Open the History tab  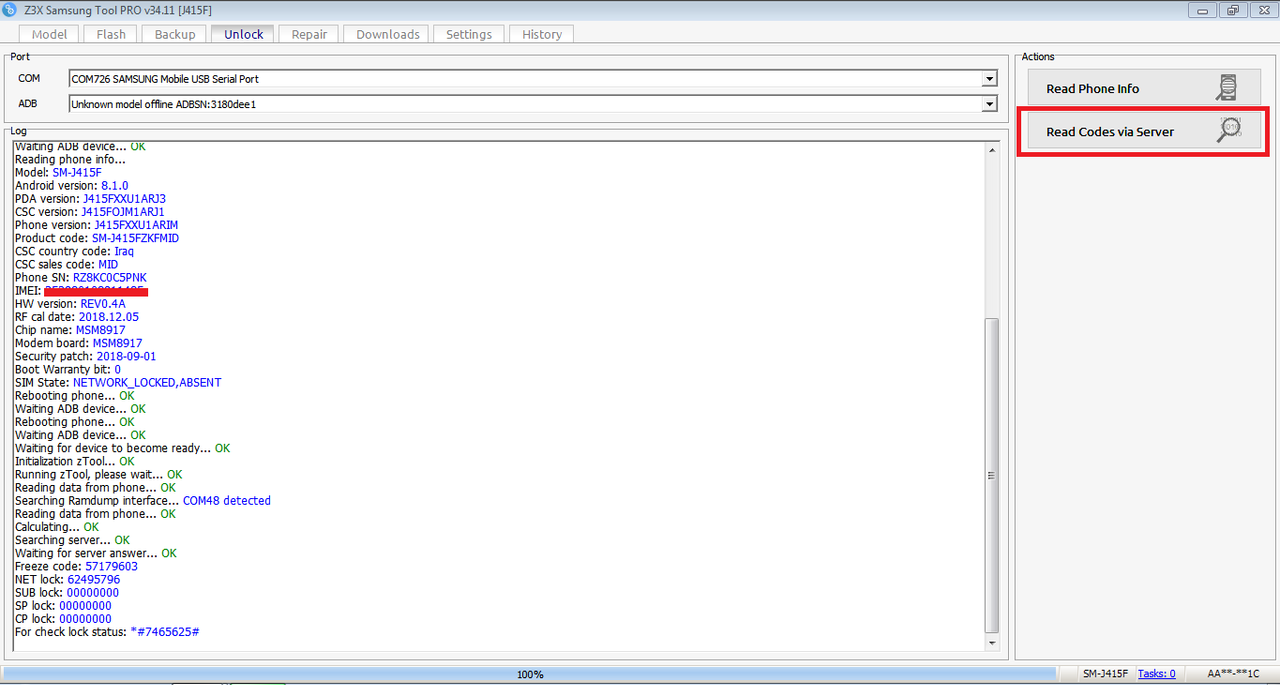pos(542,34)
